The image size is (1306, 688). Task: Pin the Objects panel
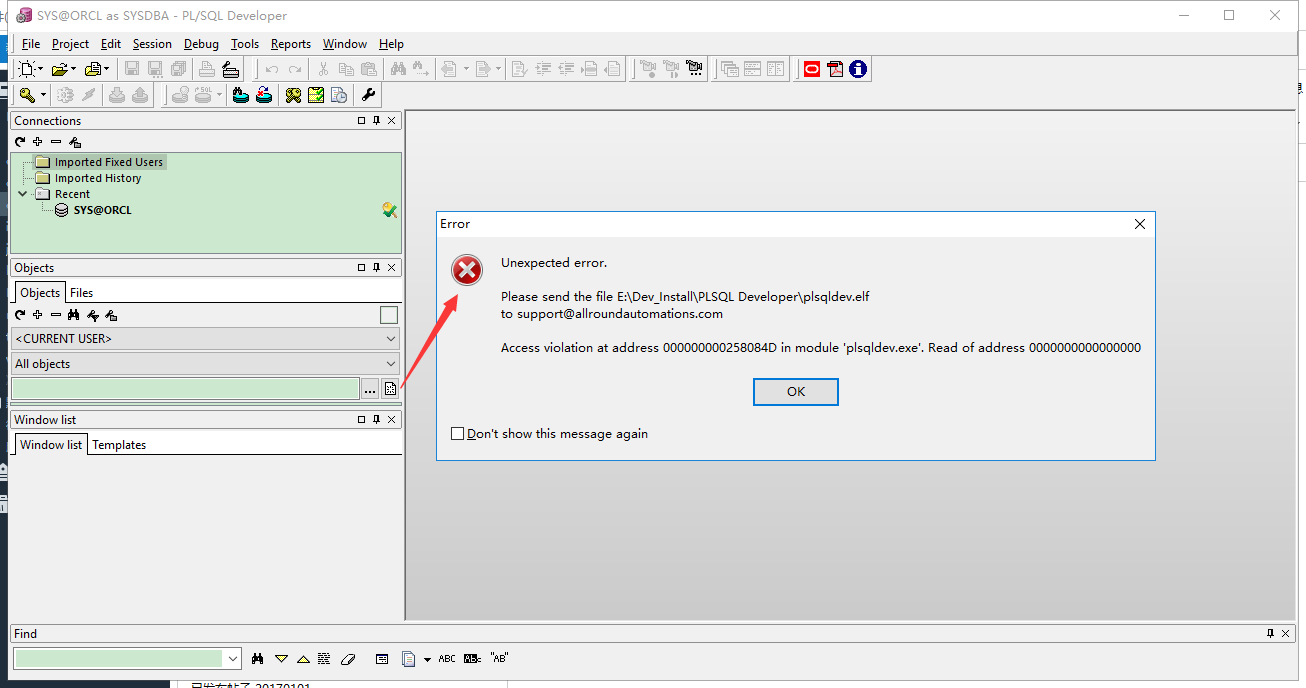tap(377, 268)
